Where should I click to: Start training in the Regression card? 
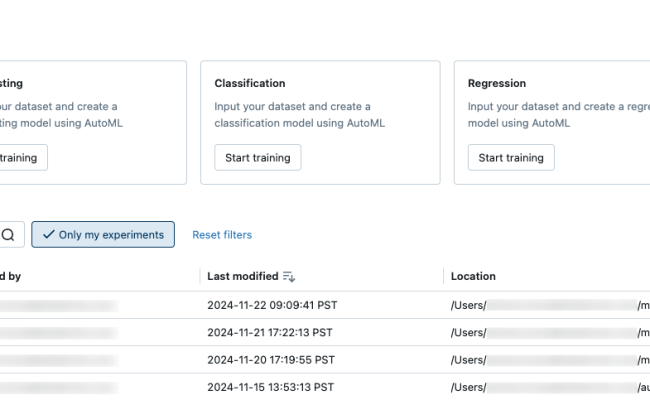point(511,158)
